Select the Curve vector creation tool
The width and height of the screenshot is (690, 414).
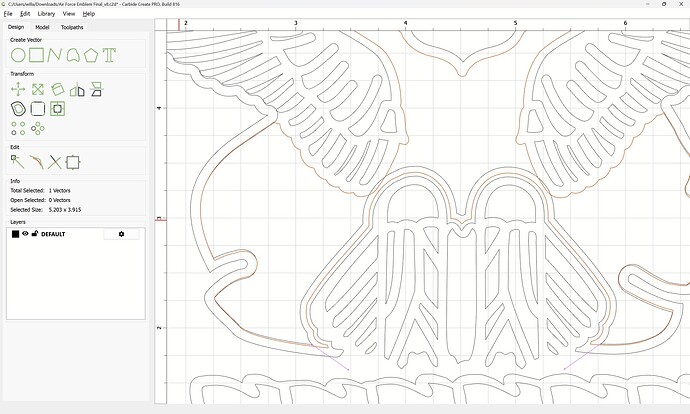pyautogui.click(x=73, y=55)
